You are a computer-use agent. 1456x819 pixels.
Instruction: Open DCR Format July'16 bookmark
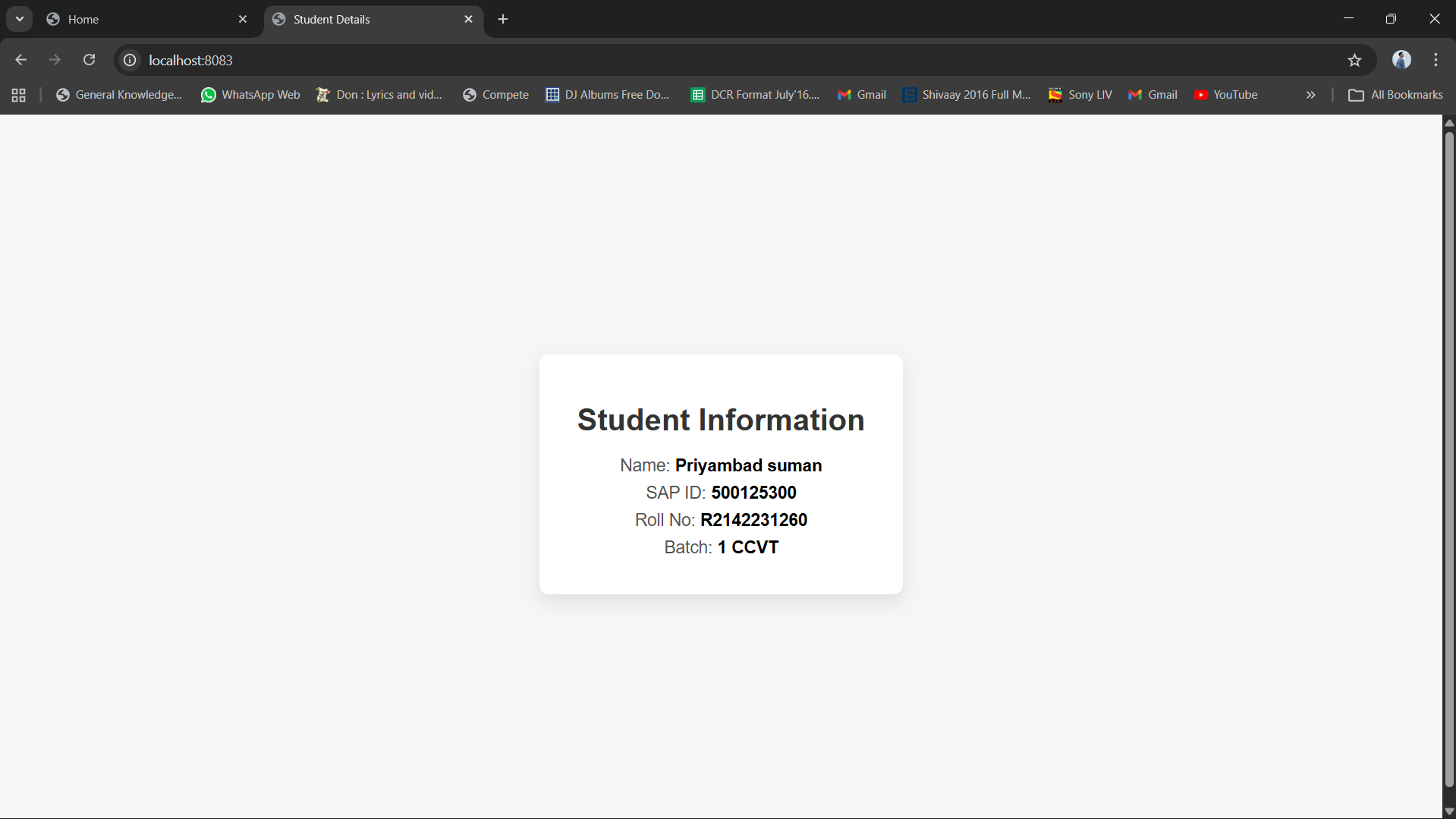click(755, 95)
